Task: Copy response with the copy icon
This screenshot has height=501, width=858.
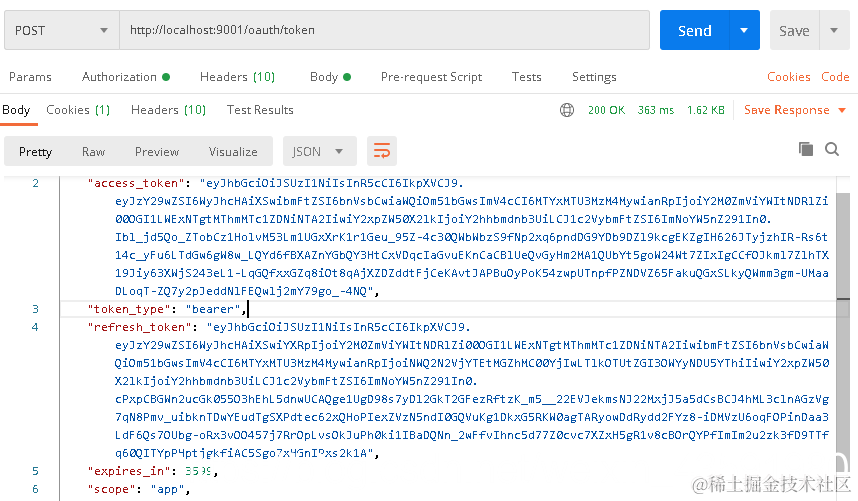Action: 805,149
